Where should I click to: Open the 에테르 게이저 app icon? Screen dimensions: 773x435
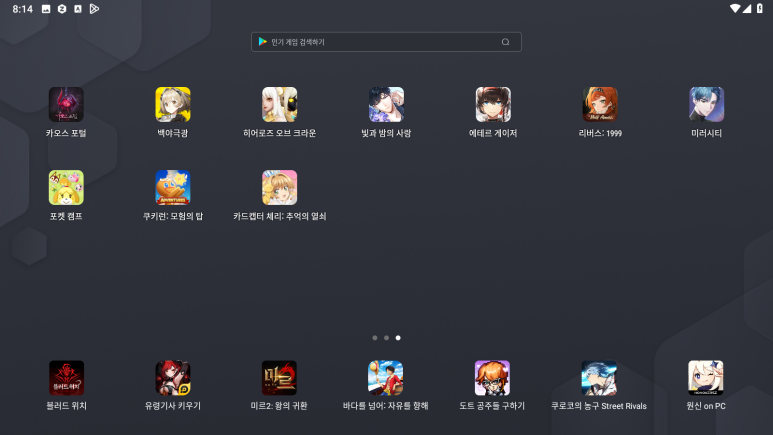coord(493,105)
